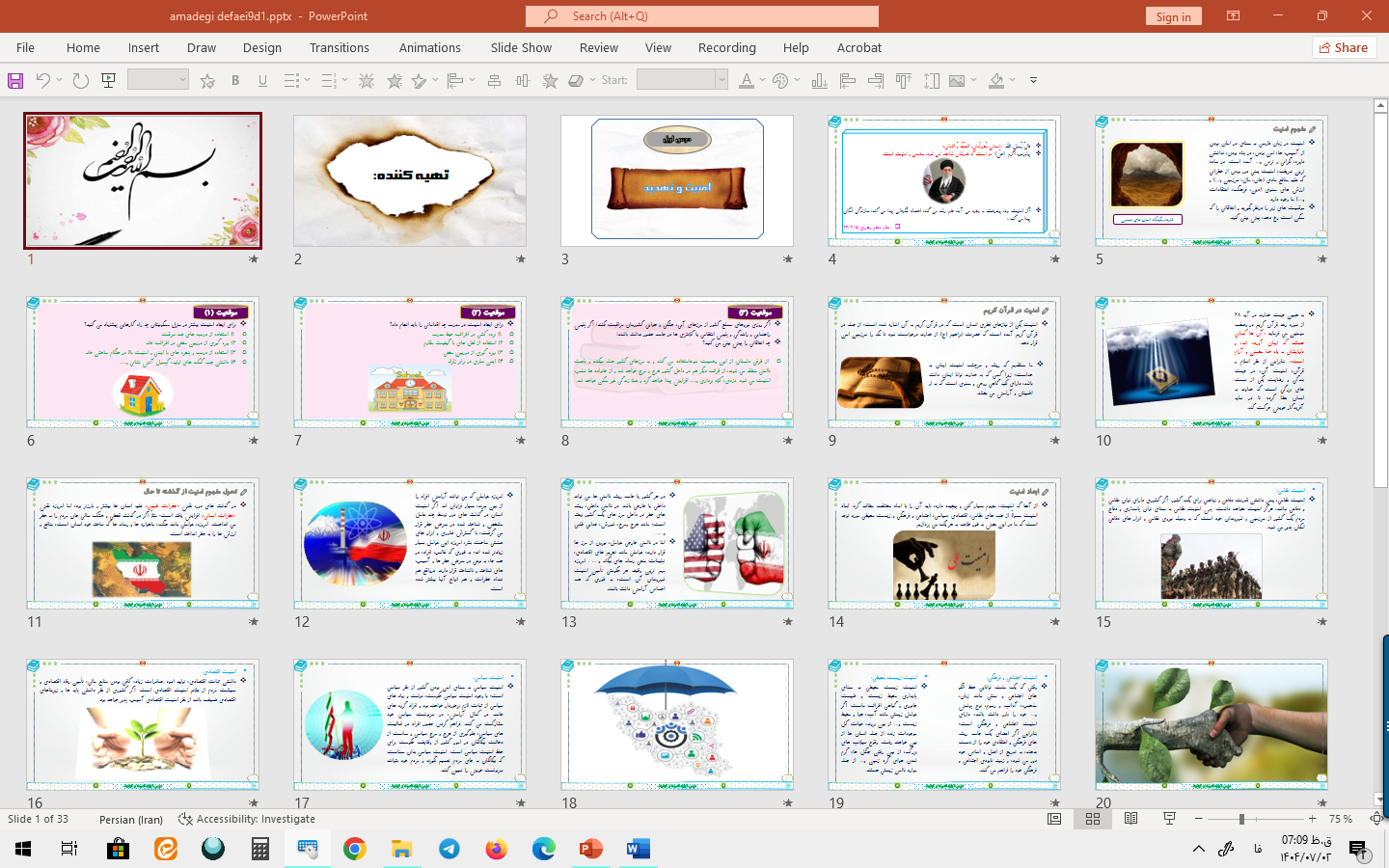
Task: Click the Sign in button
Action: click(x=1173, y=16)
